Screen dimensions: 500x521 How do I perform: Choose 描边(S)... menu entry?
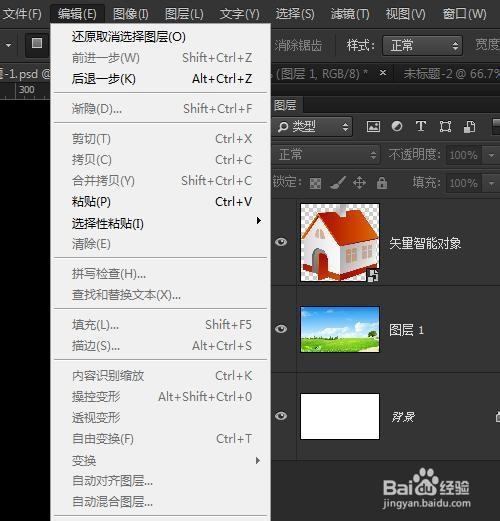[161, 346]
